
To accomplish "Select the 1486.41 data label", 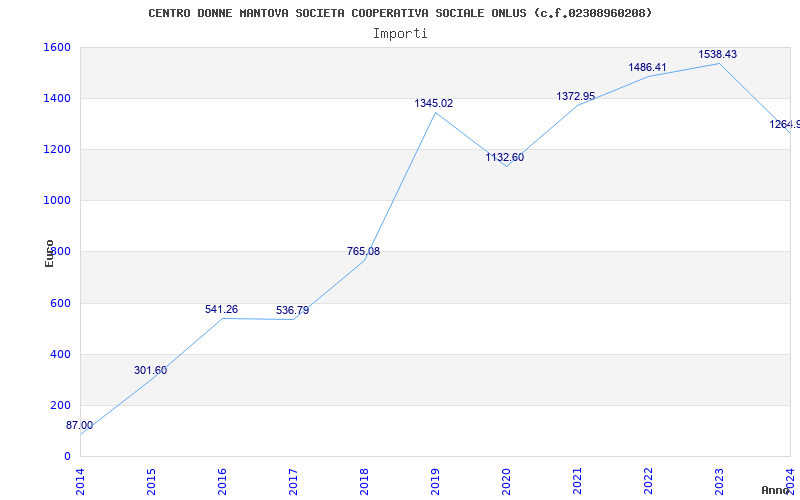I will (x=647, y=67).
